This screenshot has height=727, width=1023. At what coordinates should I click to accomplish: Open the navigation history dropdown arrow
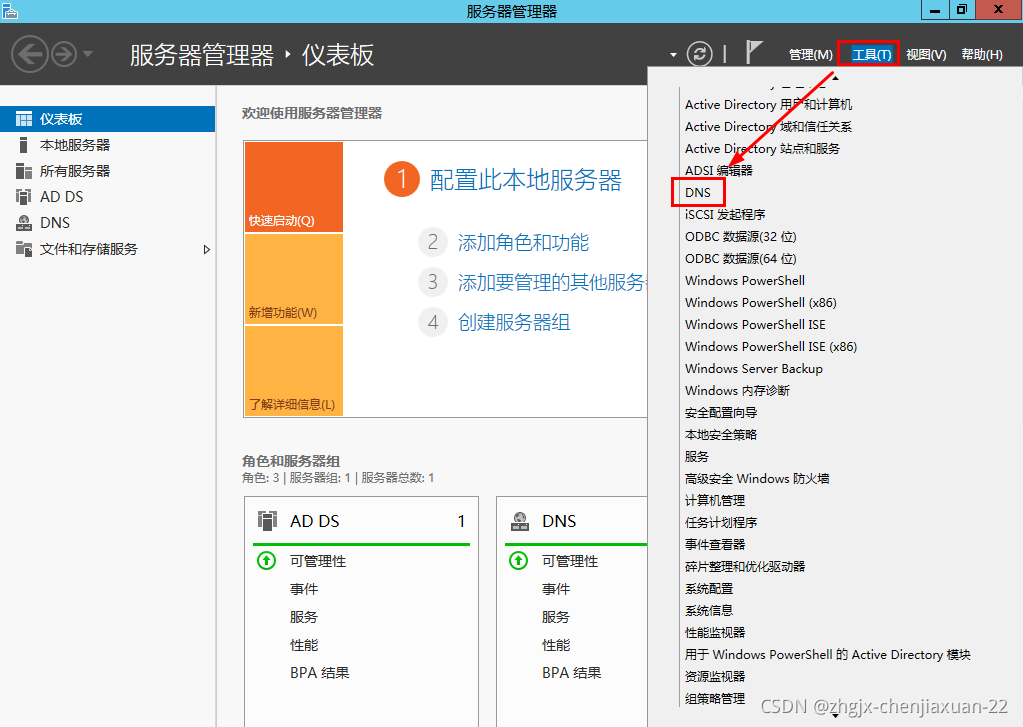(x=87, y=54)
